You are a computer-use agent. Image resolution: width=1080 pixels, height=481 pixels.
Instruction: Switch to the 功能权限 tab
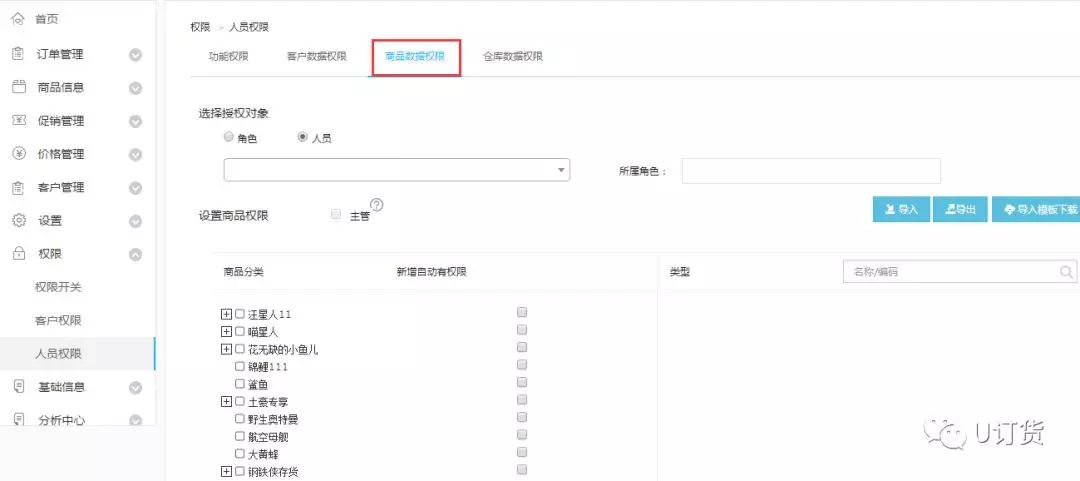tap(229, 57)
